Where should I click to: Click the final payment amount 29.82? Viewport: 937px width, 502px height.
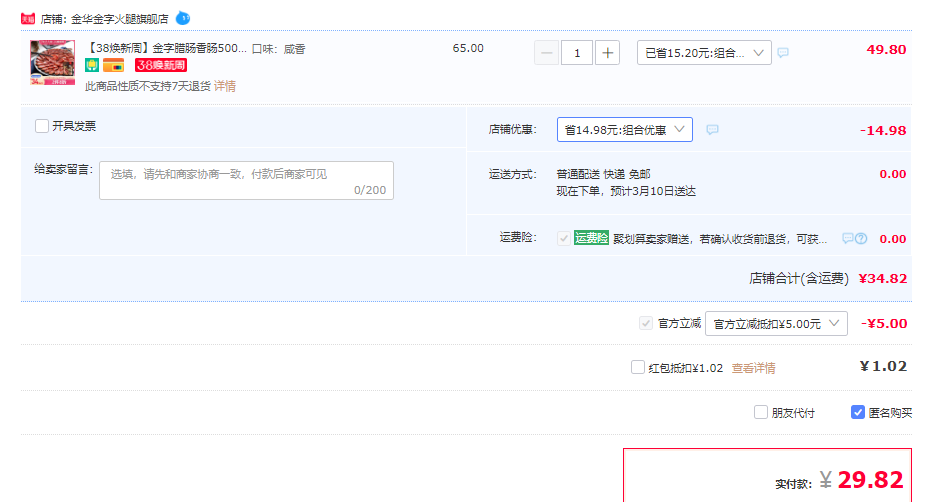point(870,479)
